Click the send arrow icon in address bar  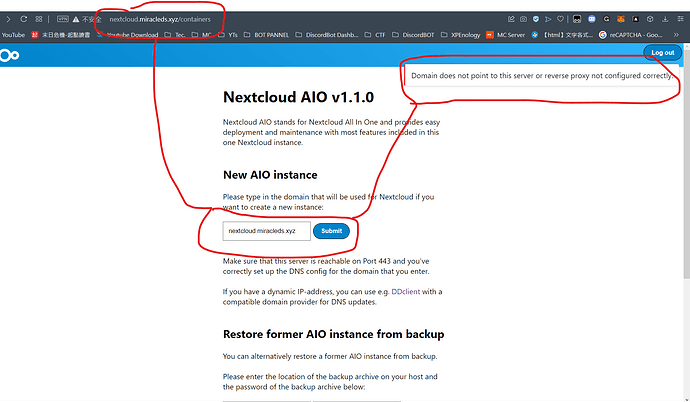550,18
